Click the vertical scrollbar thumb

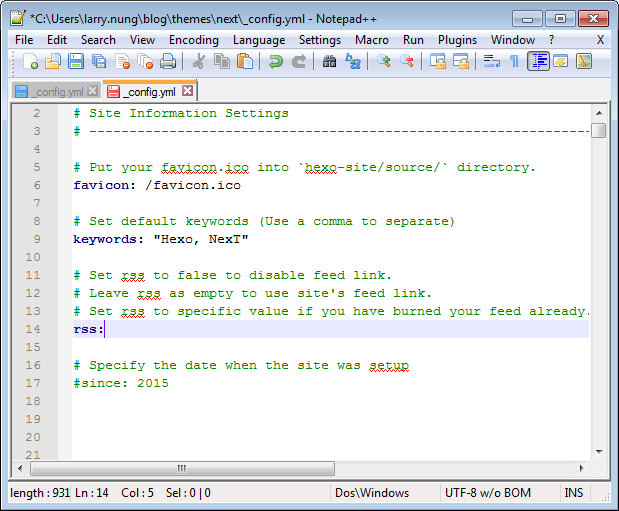point(599,131)
